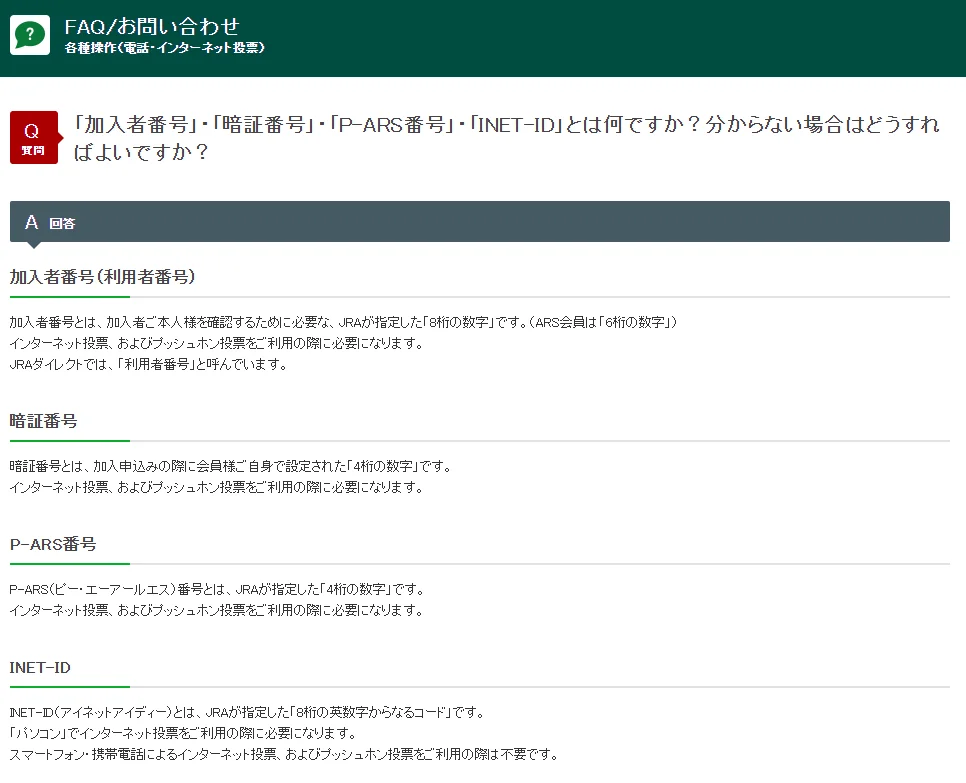
Task: Click the sentence starting 暗証番号とは
Action: click(230, 466)
